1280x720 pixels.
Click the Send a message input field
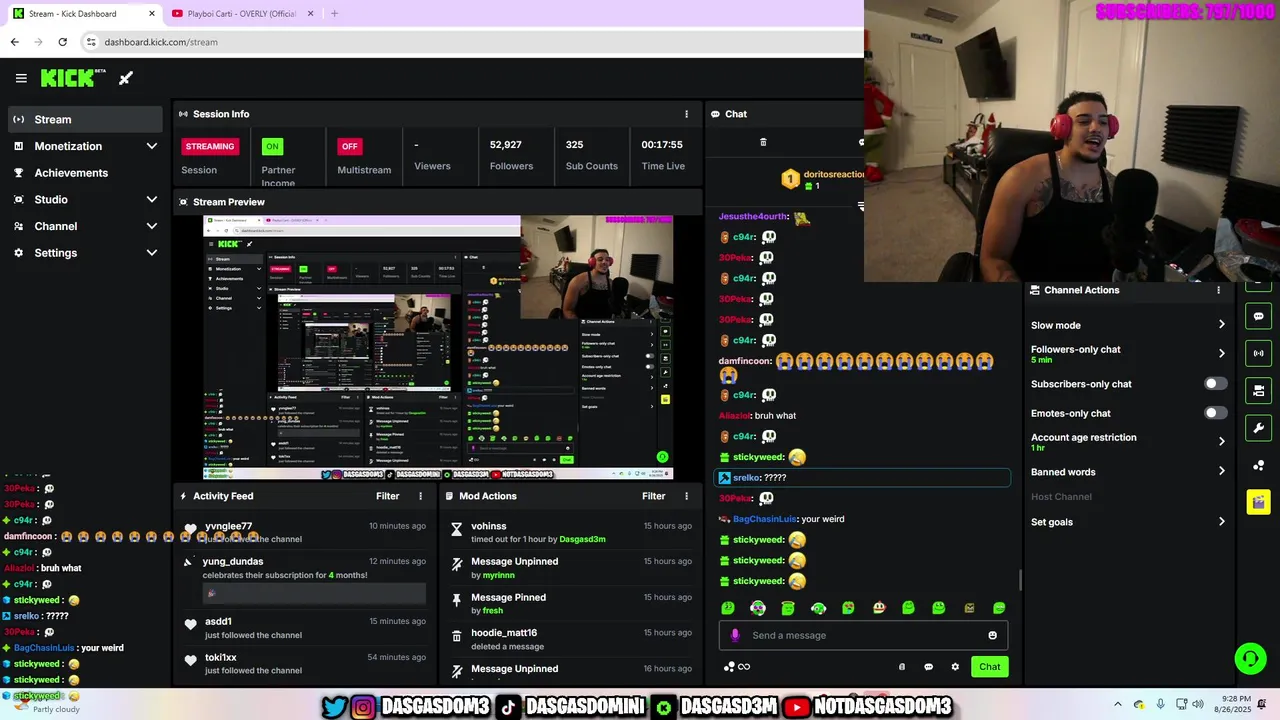point(863,635)
